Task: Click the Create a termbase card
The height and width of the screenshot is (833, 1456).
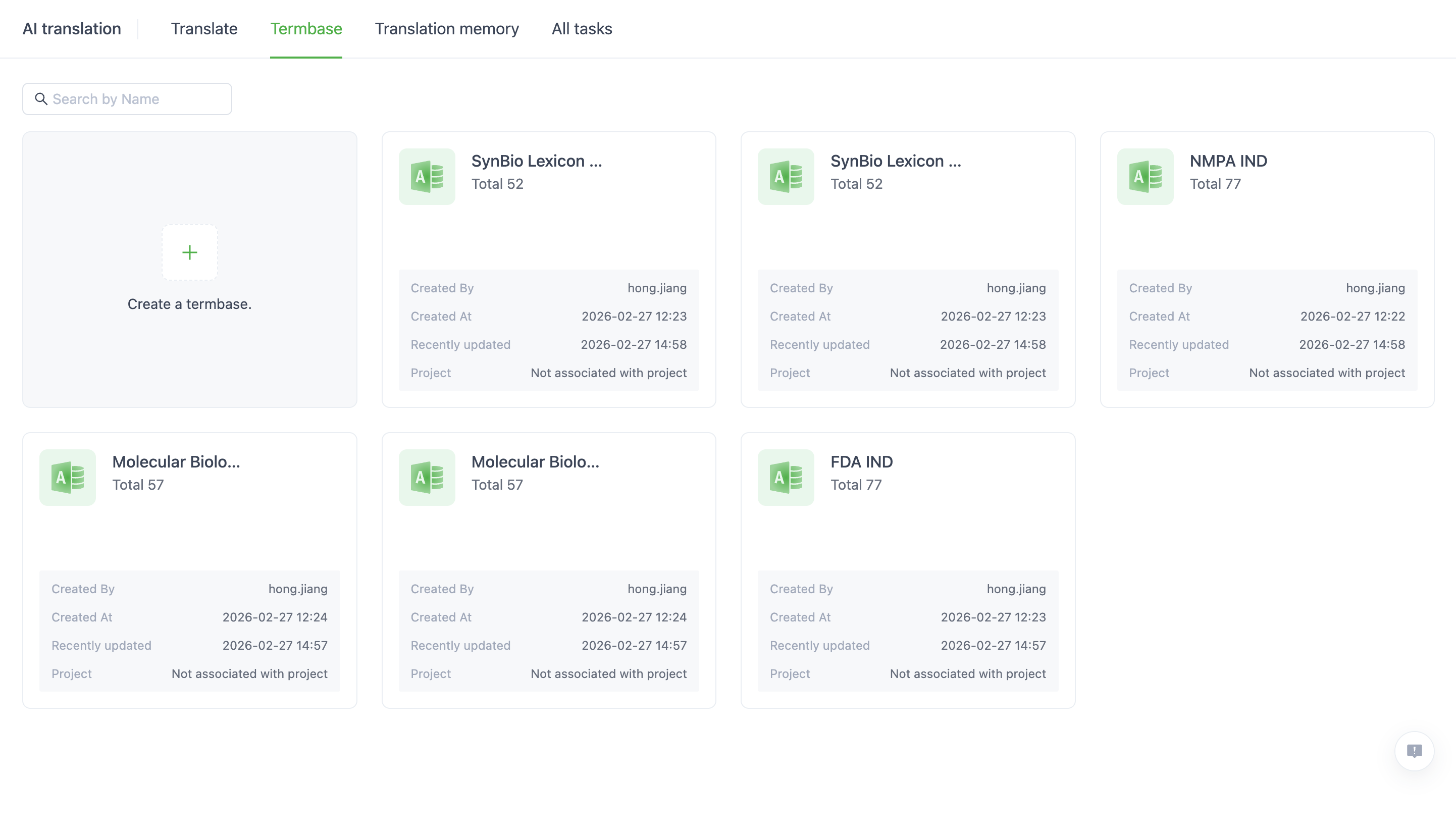Action: [189, 270]
